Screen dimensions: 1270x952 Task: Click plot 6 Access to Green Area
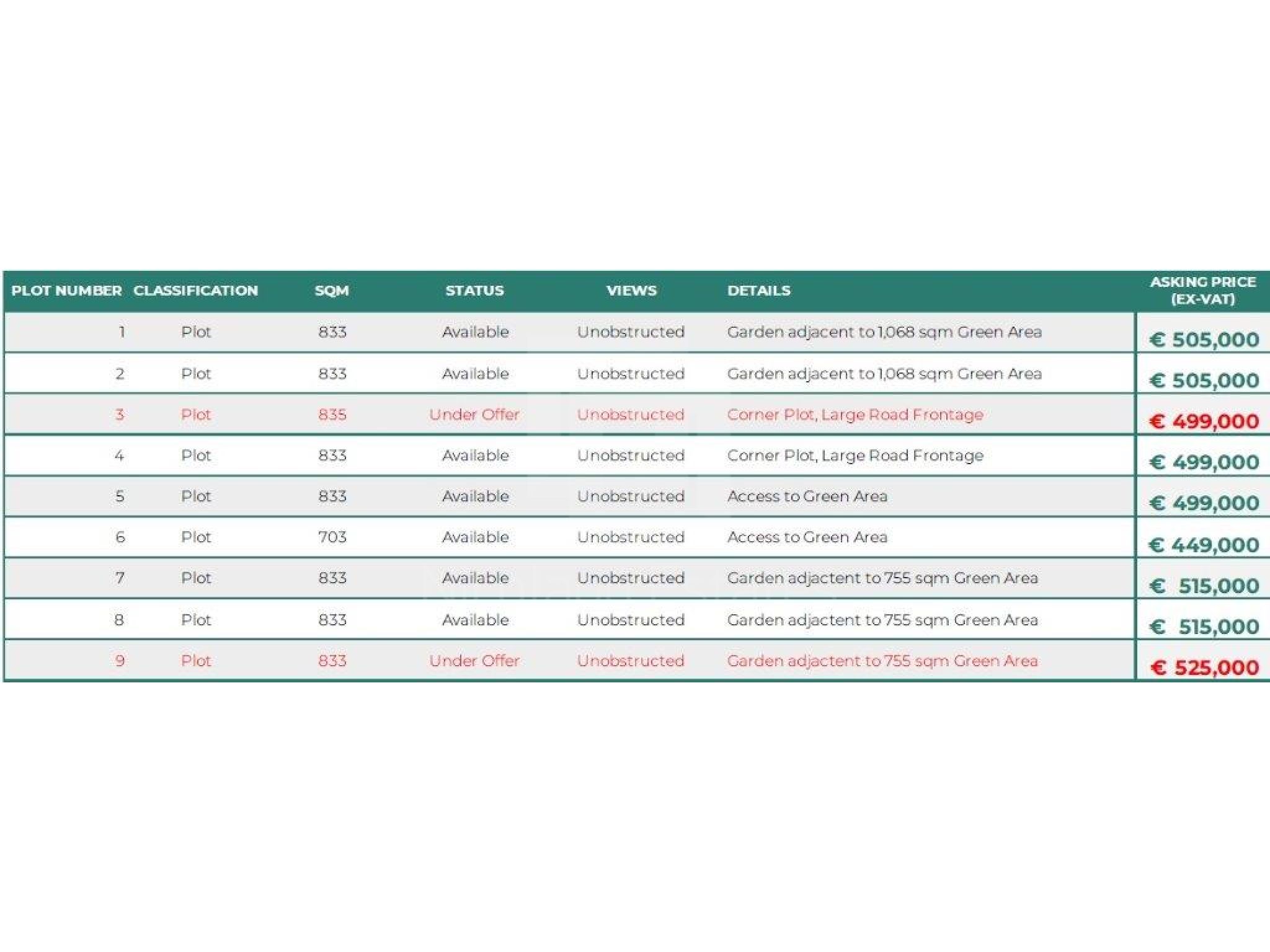[x=807, y=537]
